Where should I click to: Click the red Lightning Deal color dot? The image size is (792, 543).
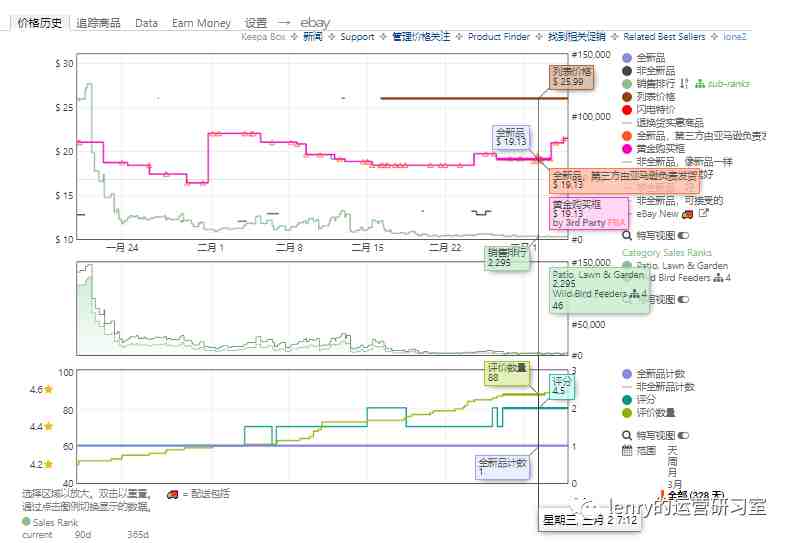tap(627, 110)
